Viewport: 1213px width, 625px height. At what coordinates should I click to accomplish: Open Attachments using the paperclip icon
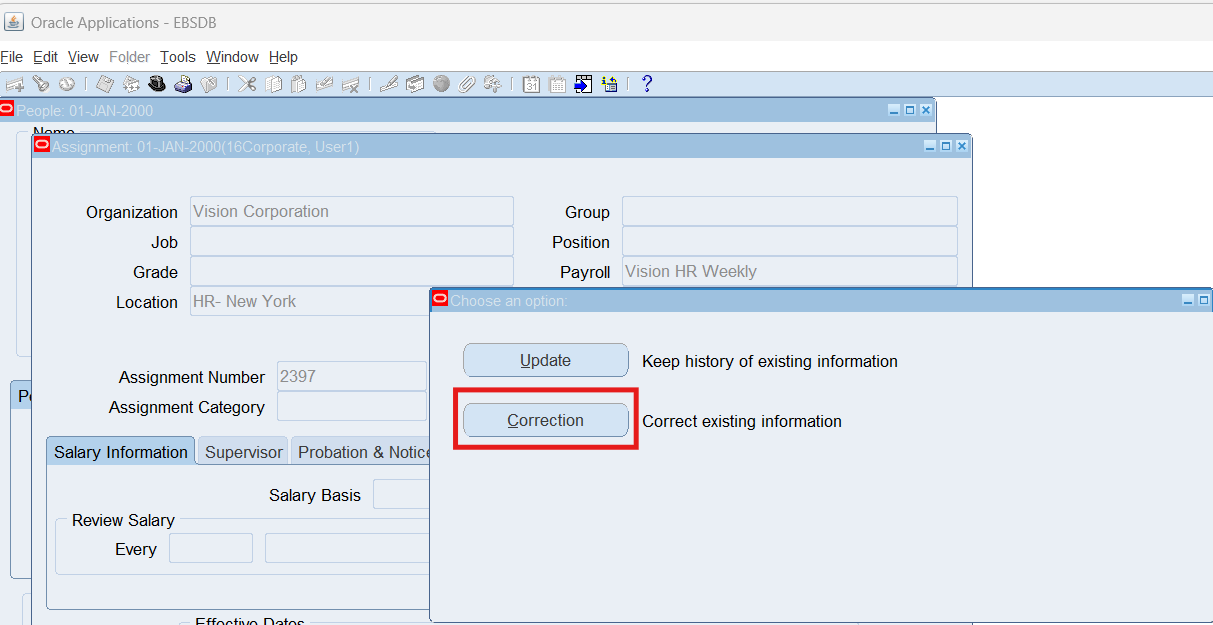click(x=467, y=84)
